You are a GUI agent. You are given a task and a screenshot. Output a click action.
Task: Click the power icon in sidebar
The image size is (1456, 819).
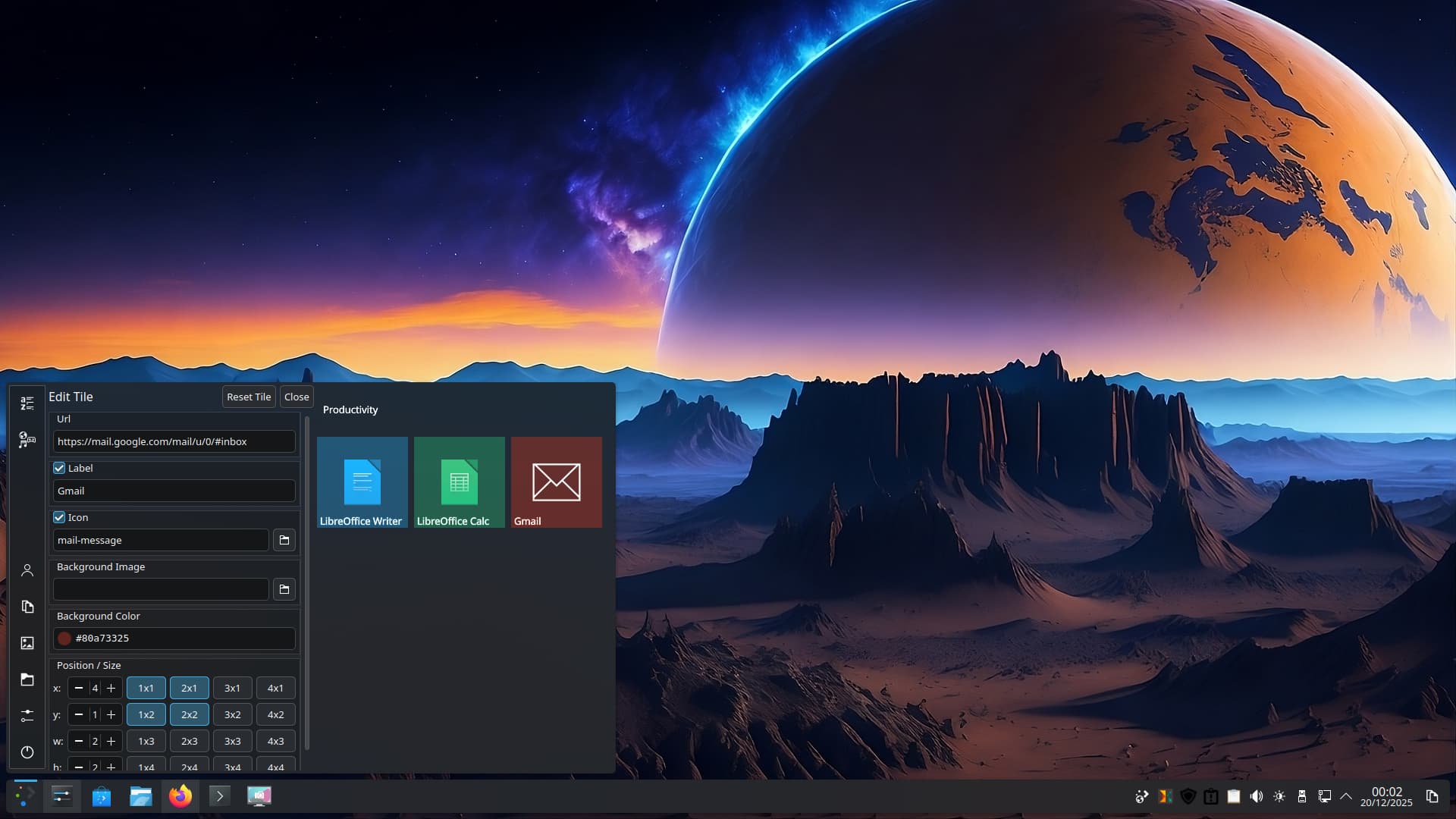click(x=27, y=752)
